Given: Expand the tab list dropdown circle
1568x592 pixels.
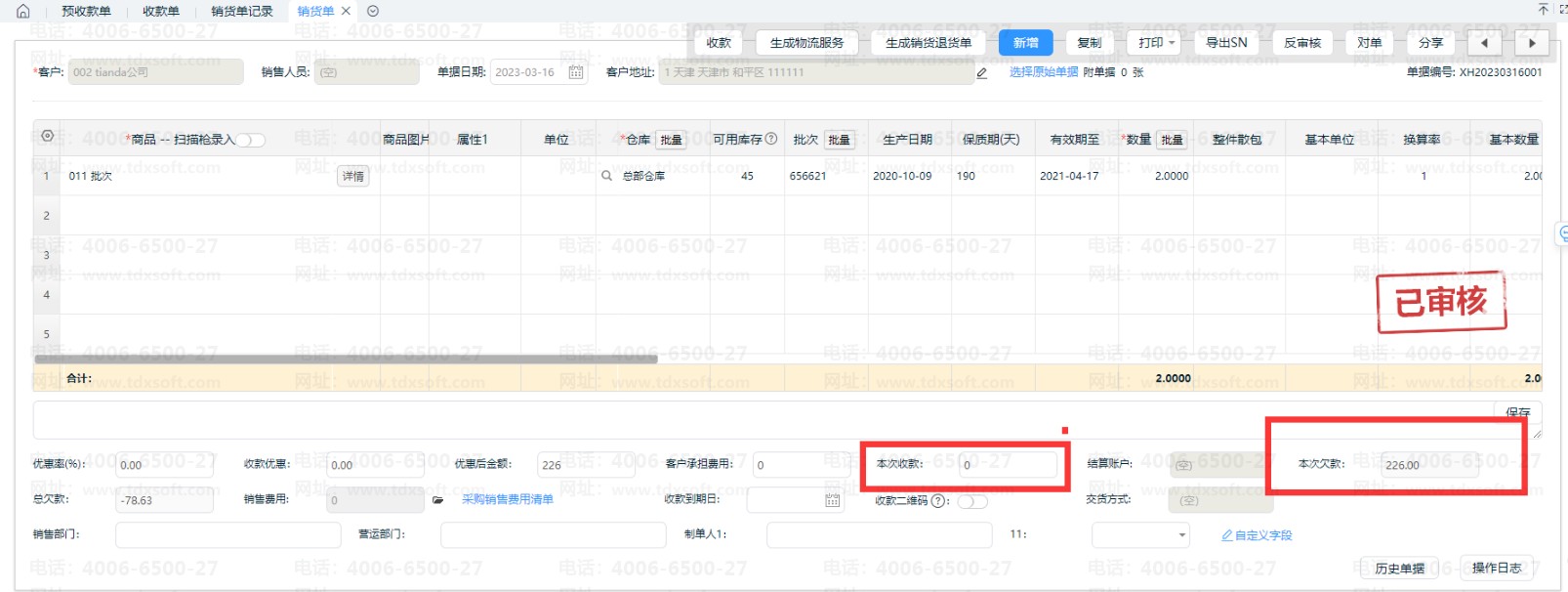Looking at the screenshot, I should click(x=373, y=11).
